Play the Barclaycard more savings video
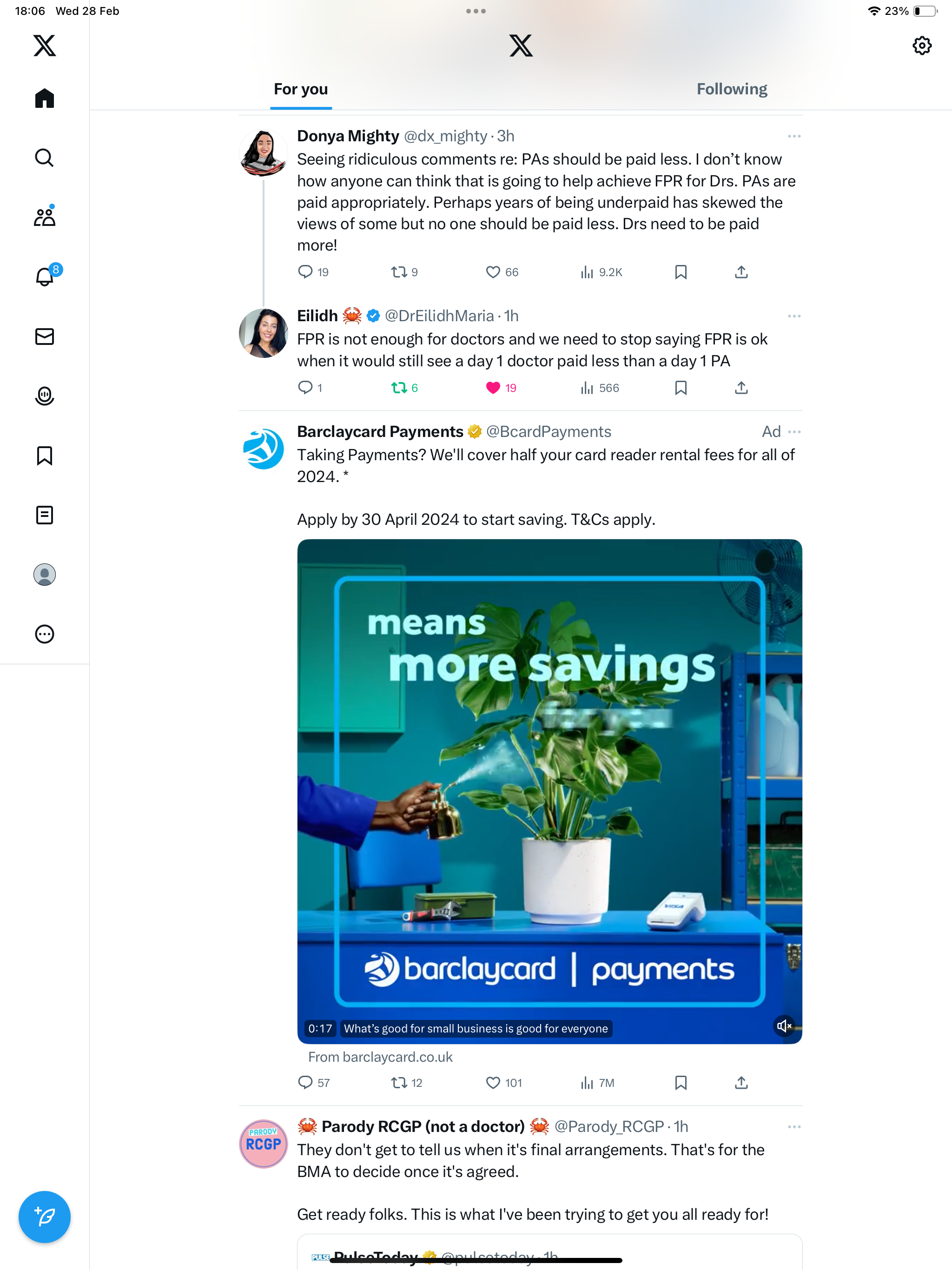The height and width of the screenshot is (1270, 952). tap(549, 791)
